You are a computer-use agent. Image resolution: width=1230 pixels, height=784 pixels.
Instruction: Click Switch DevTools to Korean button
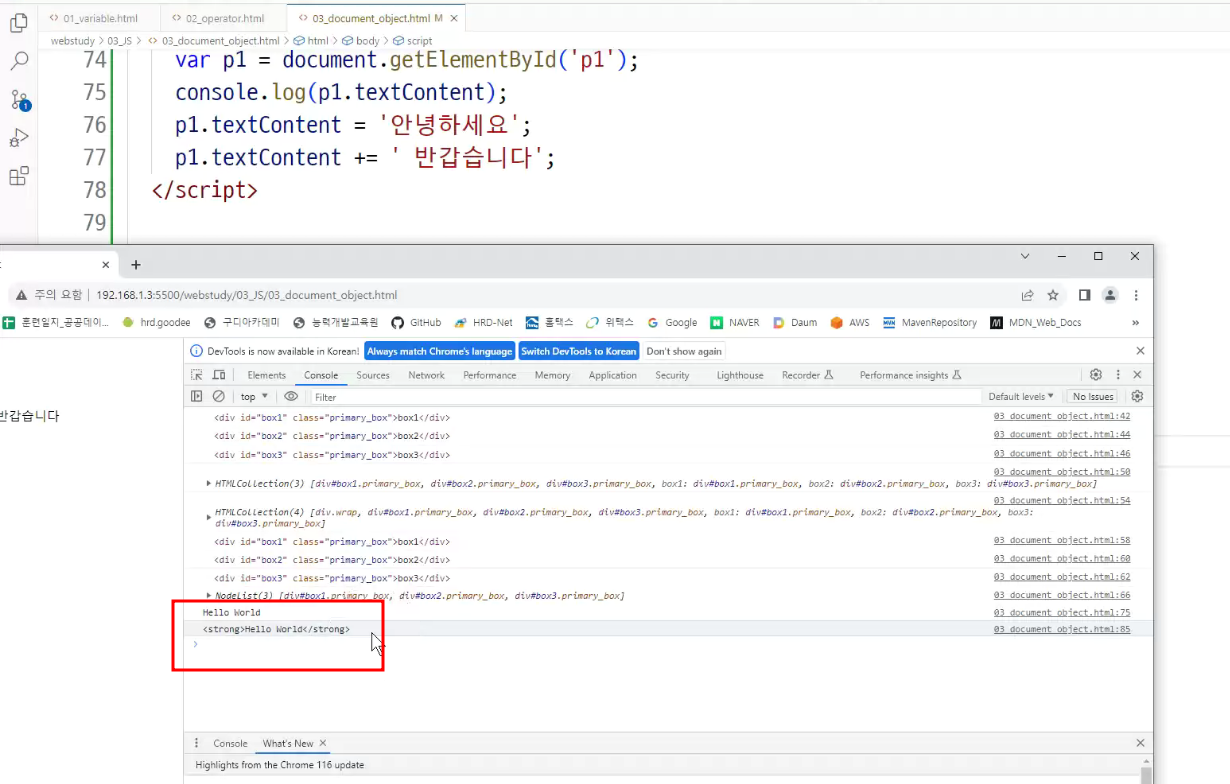click(x=579, y=351)
